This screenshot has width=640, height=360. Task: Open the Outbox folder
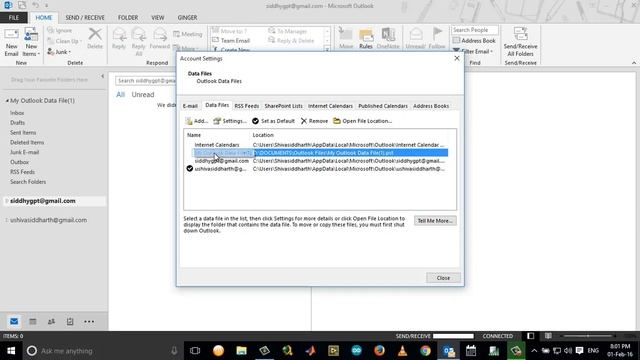pyautogui.click(x=19, y=162)
